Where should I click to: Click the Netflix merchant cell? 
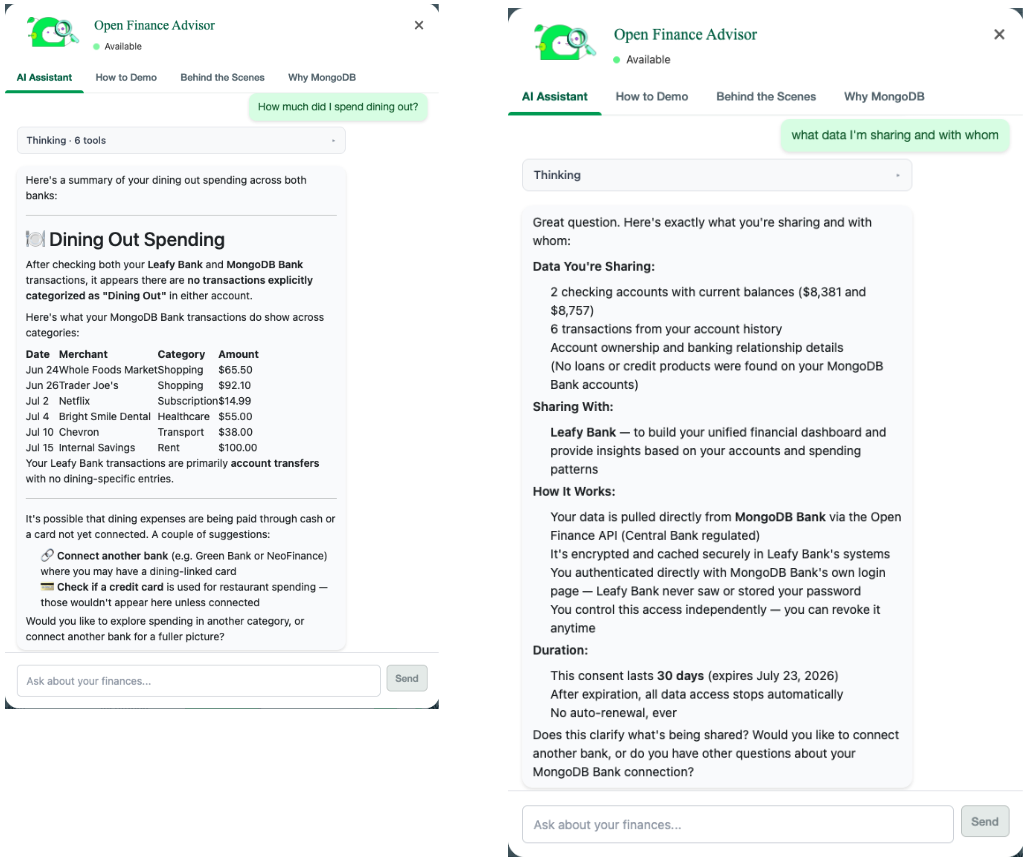74,401
